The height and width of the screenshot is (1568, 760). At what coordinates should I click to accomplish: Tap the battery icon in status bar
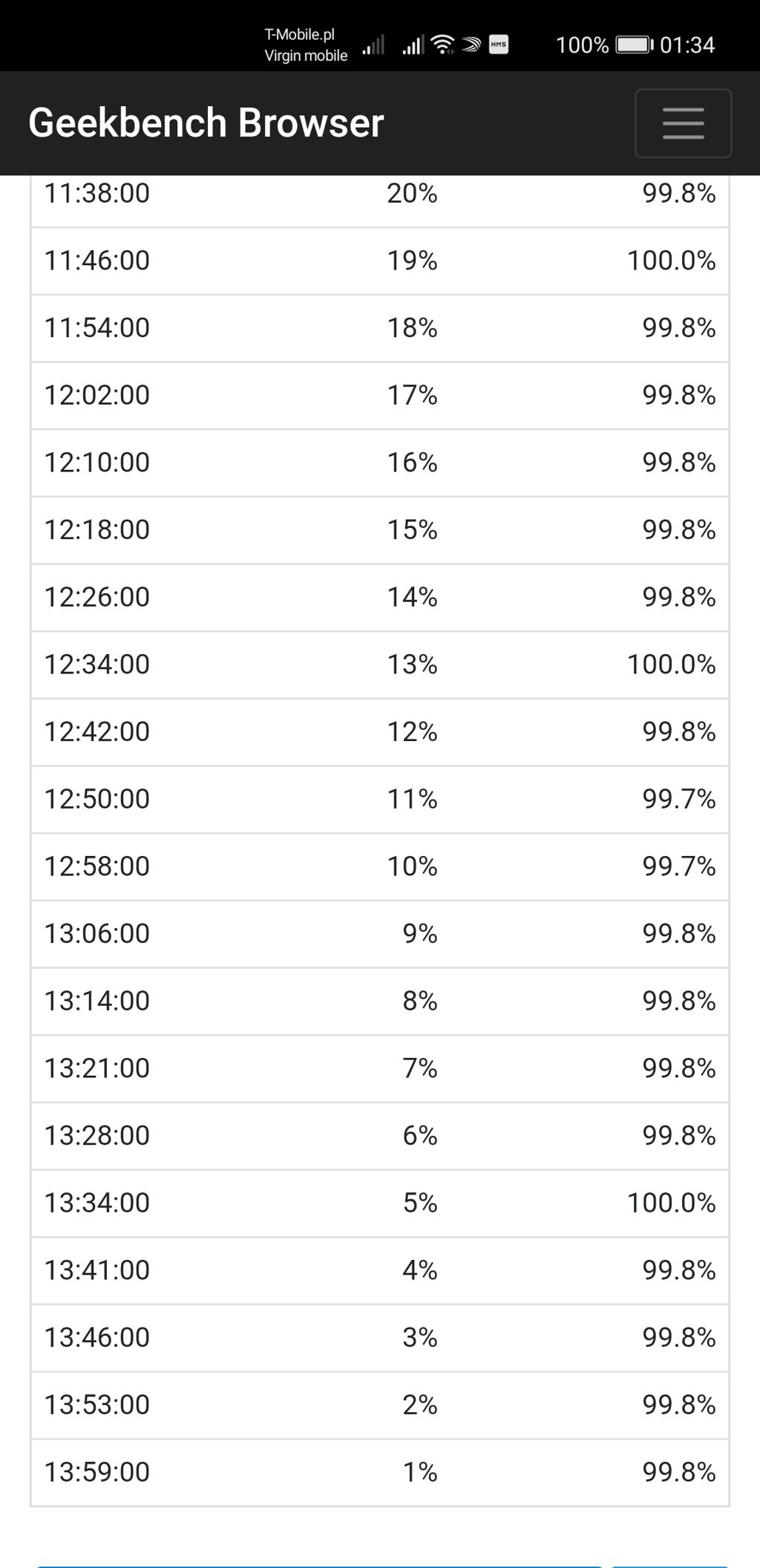coord(634,45)
